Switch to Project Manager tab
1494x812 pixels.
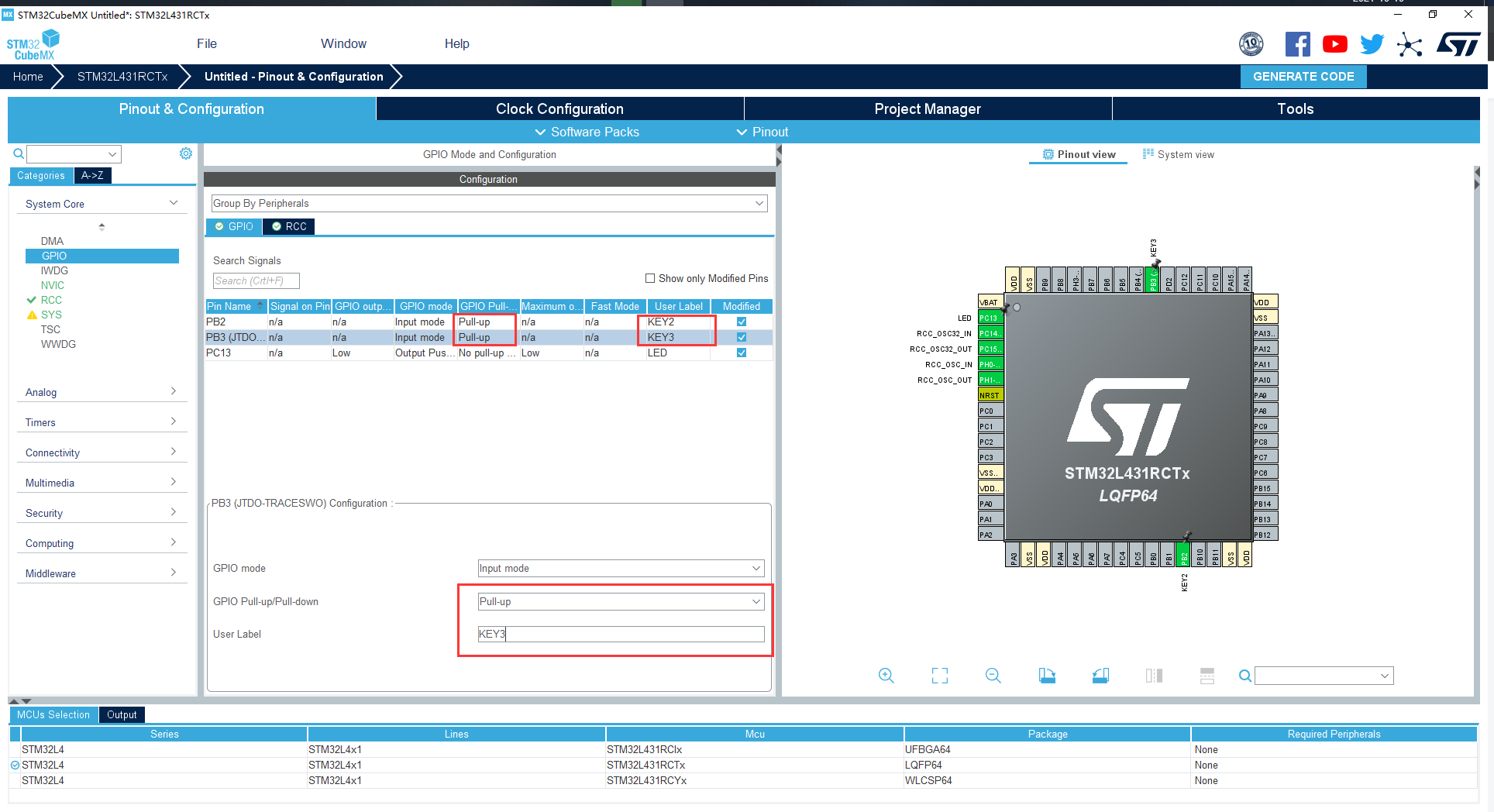(928, 108)
